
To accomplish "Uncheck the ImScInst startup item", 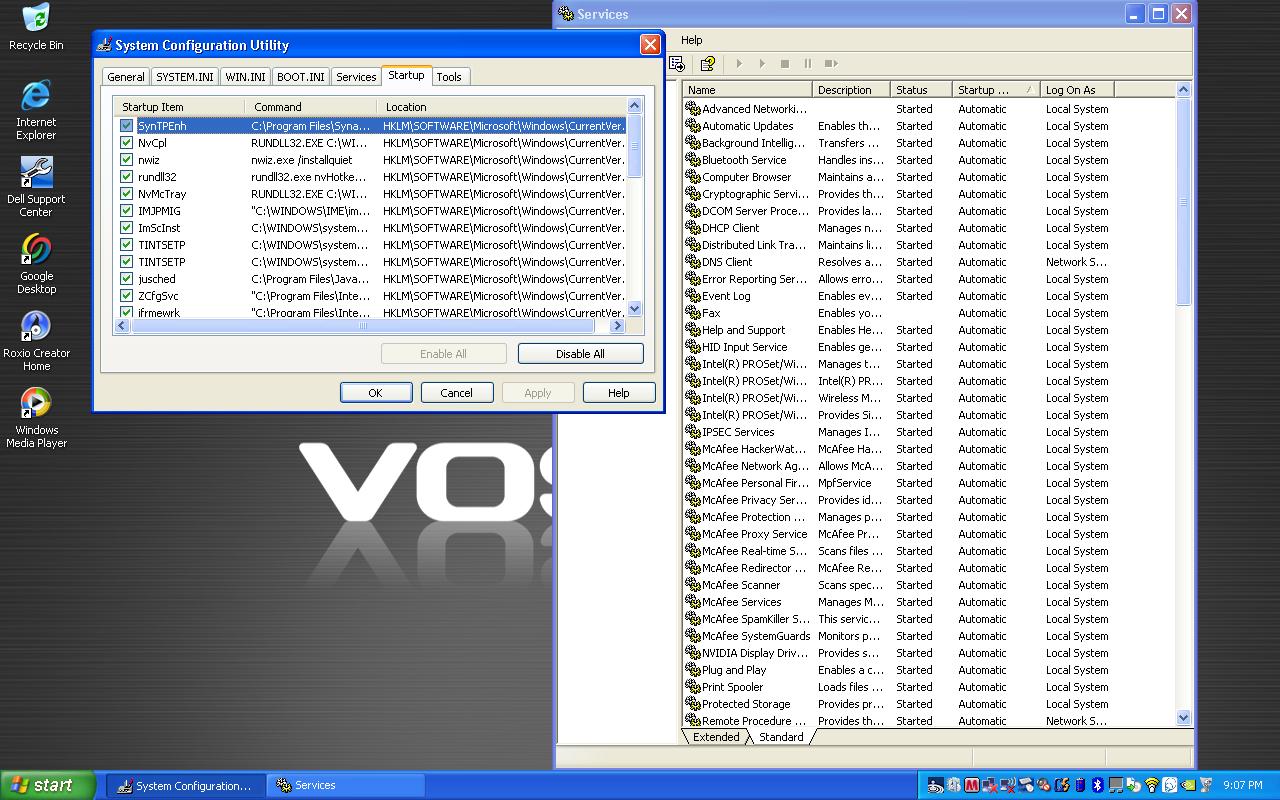I will (126, 228).
